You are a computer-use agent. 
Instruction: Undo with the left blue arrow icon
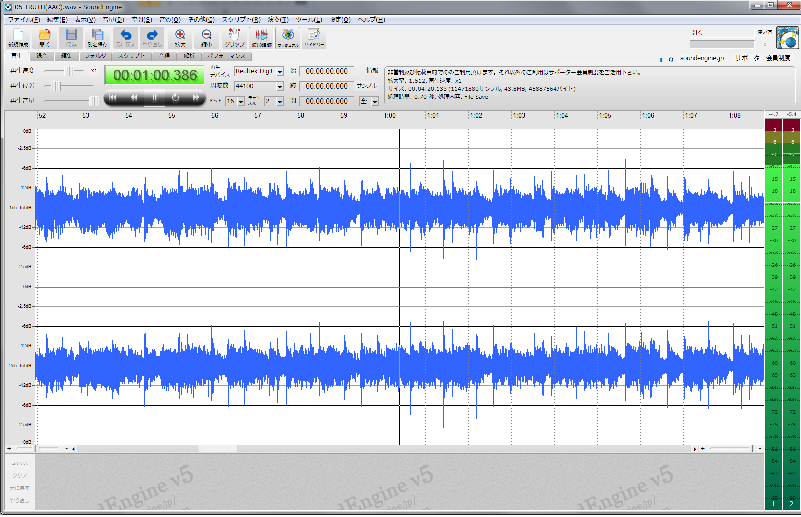(x=125, y=37)
